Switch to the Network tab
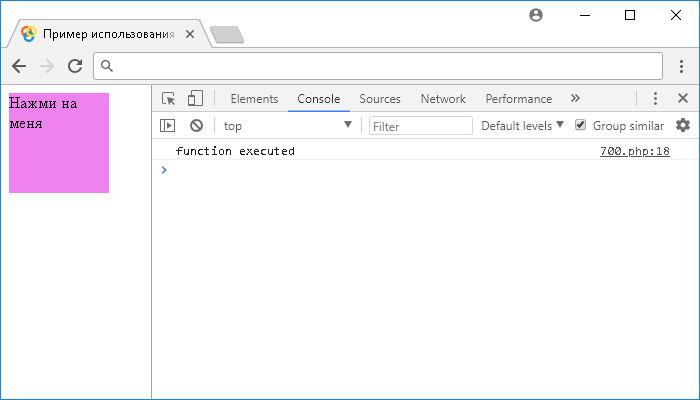The height and width of the screenshot is (400, 700). tap(443, 99)
